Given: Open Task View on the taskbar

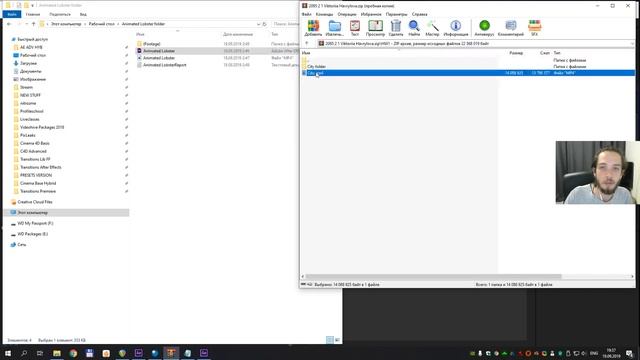Looking at the screenshot, I should 40,353.
